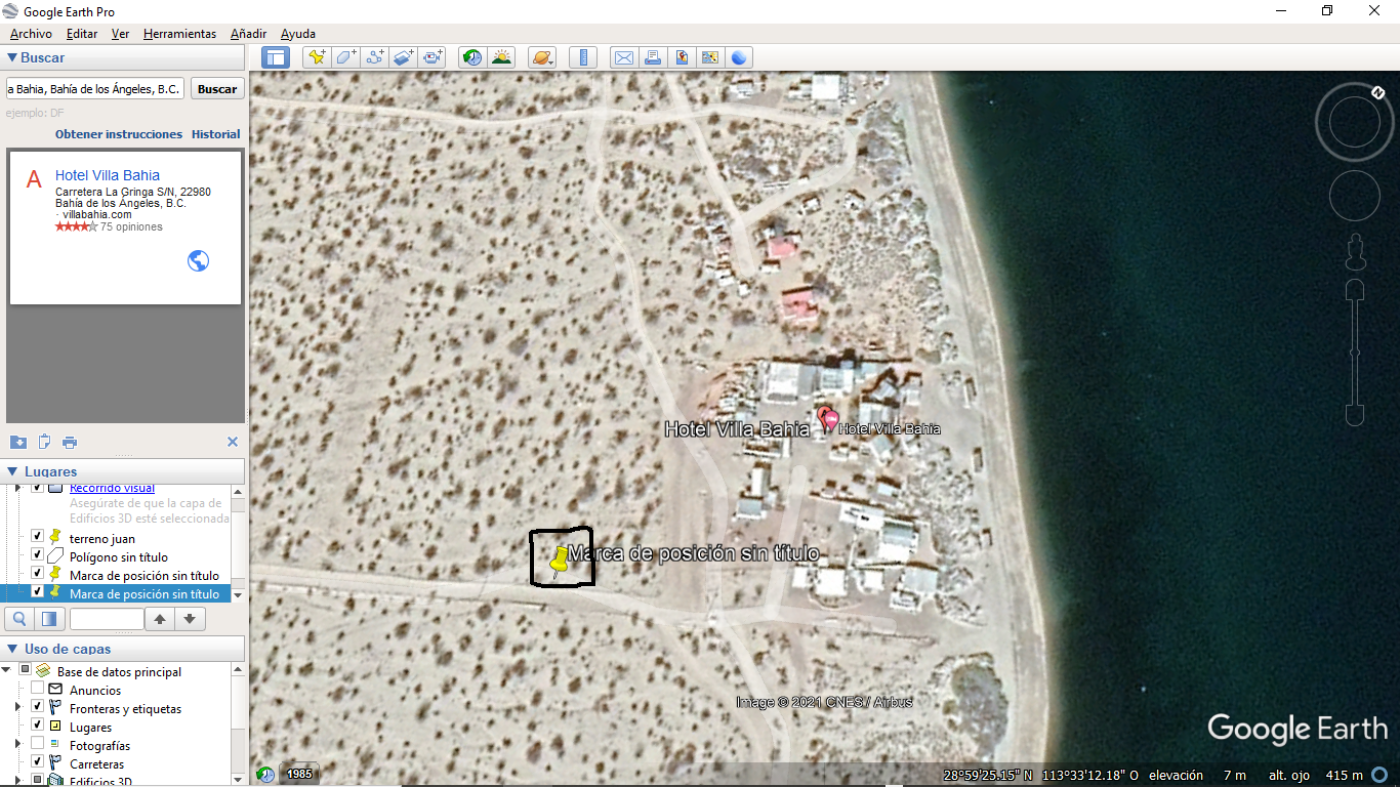Open the Historial link
1400x787 pixels.
pyautogui.click(x=216, y=134)
